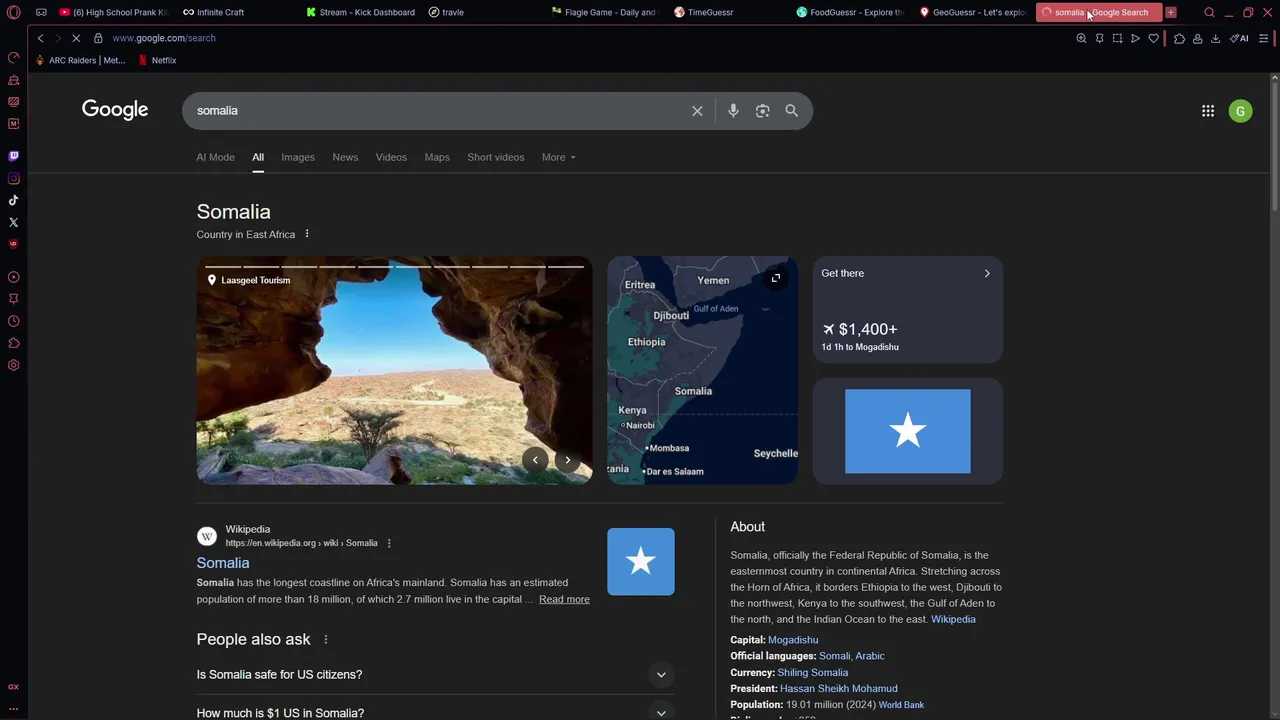Open X (Twitter) in the sidebar
The height and width of the screenshot is (720, 1280).
[x=13, y=222]
